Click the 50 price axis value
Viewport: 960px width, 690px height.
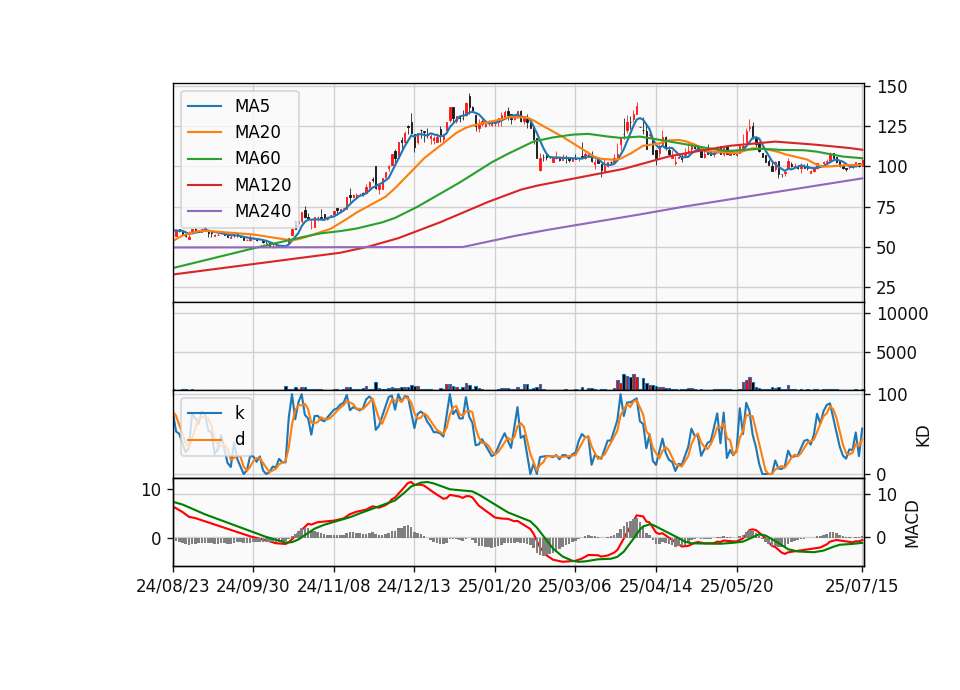[887, 248]
